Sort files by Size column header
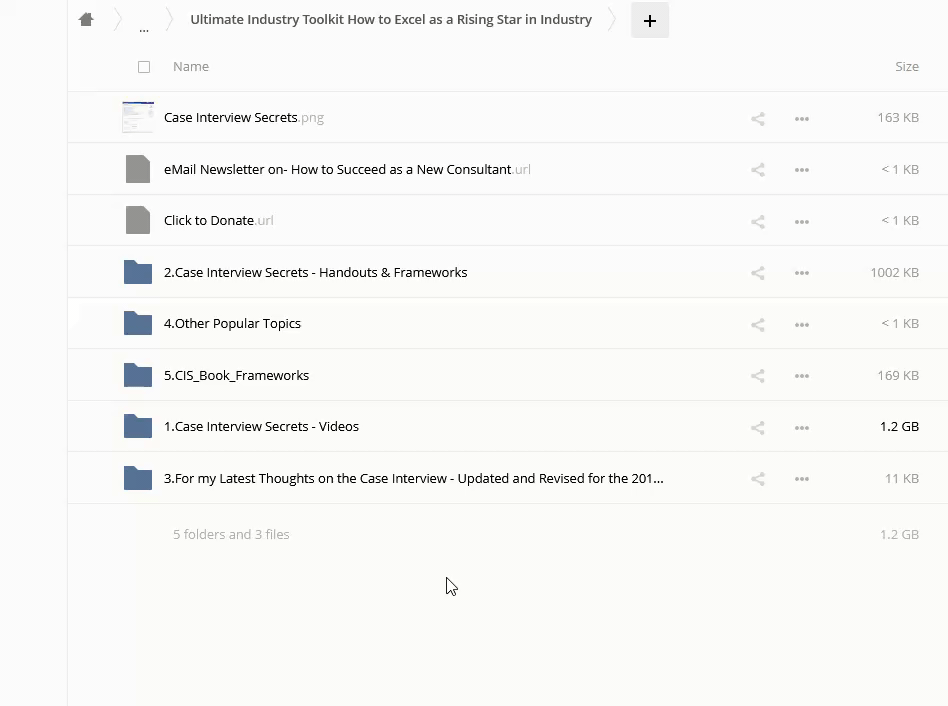The width and height of the screenshot is (948, 706). click(906, 67)
